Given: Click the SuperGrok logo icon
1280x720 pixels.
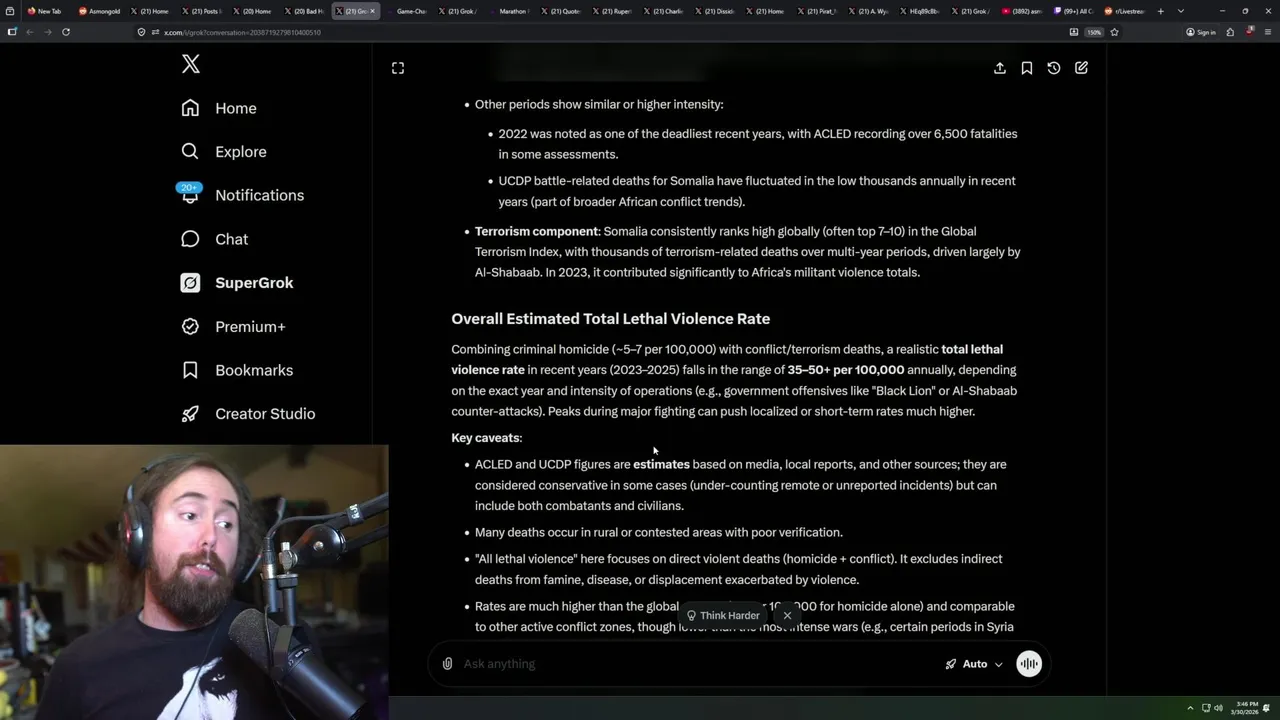Looking at the screenshot, I should [190, 283].
